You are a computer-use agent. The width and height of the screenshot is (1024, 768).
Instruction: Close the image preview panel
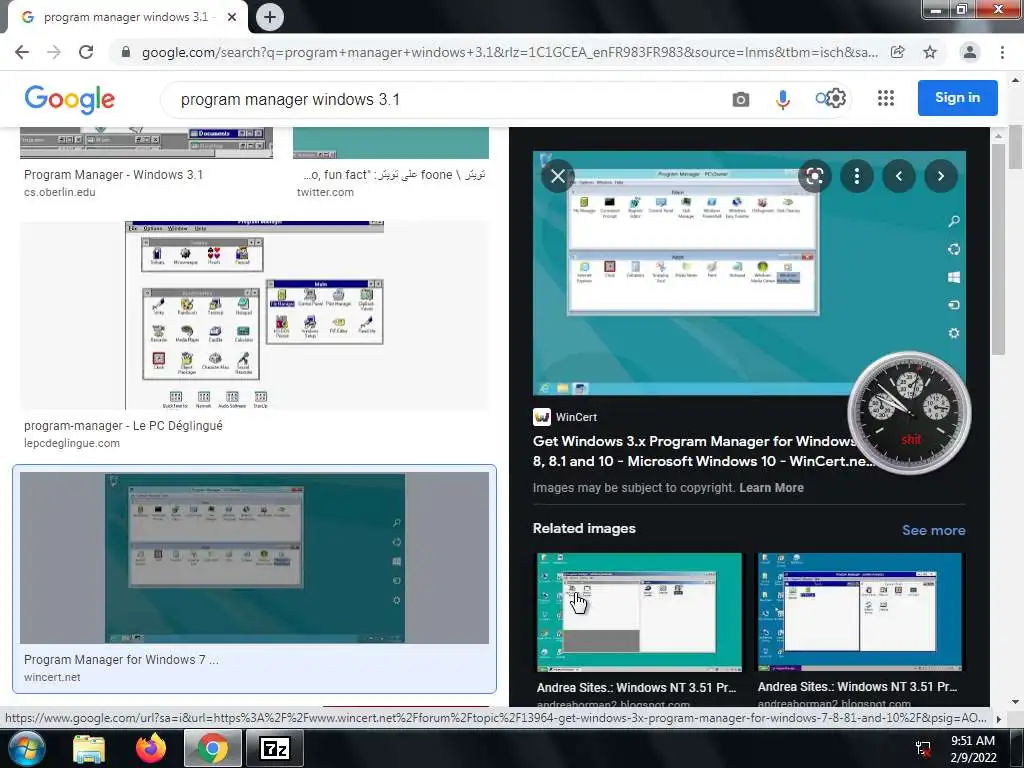[x=558, y=176]
